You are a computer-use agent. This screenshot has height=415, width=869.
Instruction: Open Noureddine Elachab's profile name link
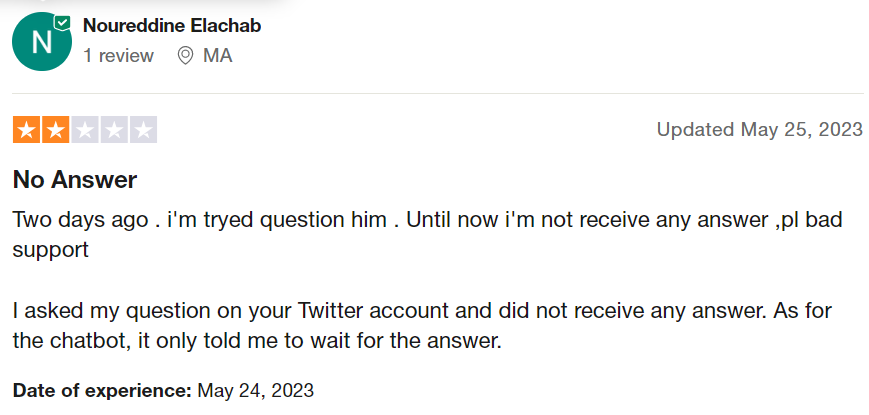click(x=172, y=25)
